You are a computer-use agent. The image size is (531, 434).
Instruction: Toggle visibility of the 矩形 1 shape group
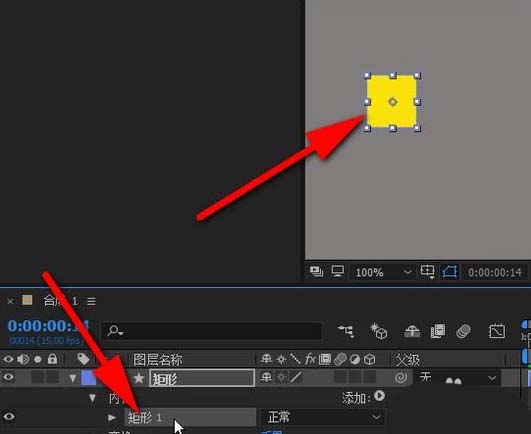[x=8, y=416]
